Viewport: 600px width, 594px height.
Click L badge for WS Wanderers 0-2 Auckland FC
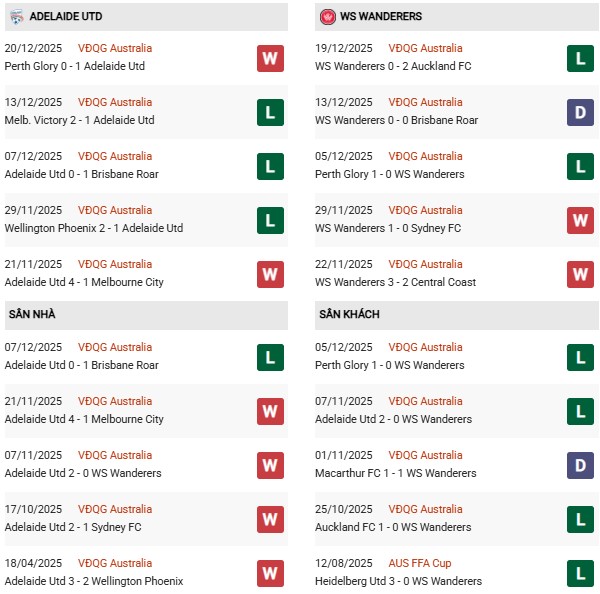point(580,58)
